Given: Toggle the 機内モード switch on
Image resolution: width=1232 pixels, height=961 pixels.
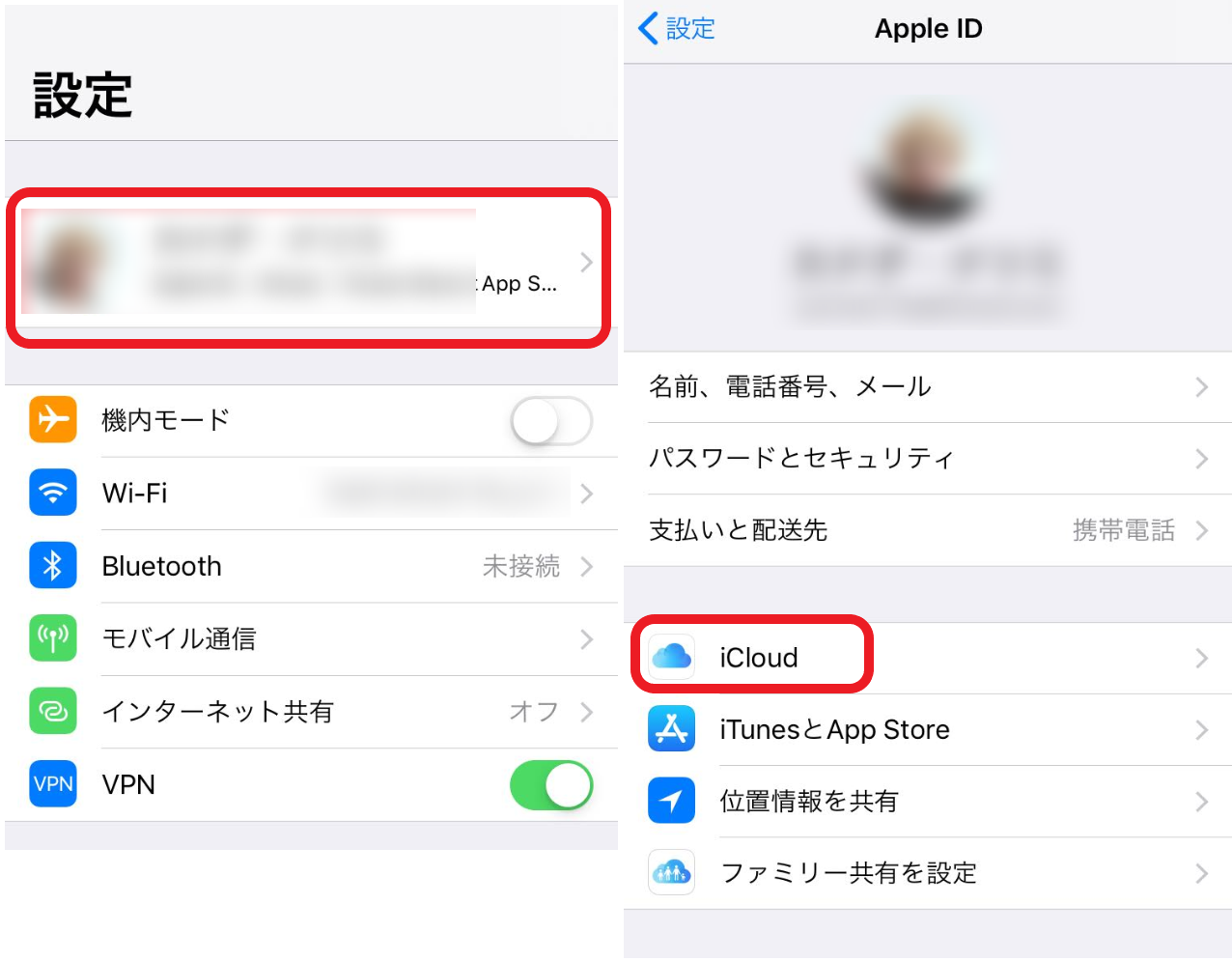Looking at the screenshot, I should 551,421.
